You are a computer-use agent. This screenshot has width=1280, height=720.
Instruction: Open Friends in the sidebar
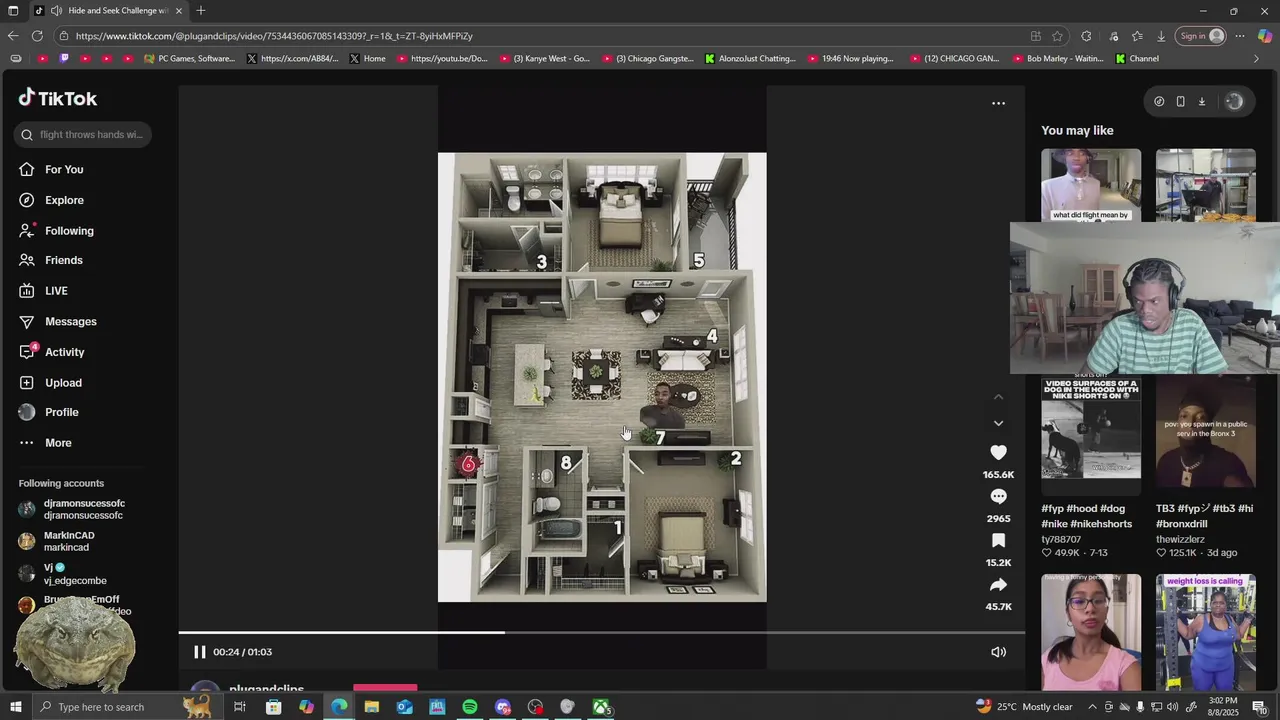63,260
